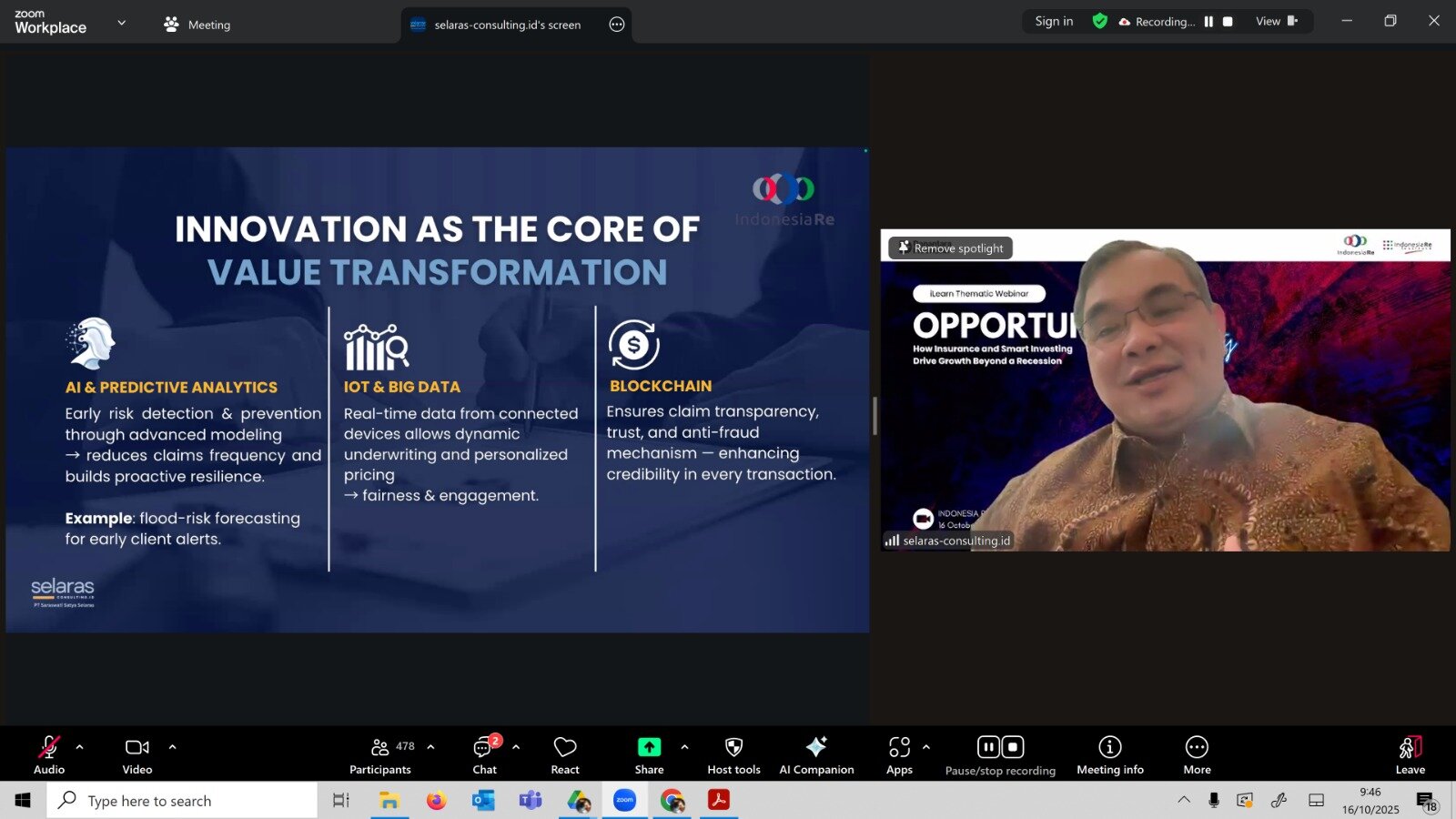The height and width of the screenshot is (819, 1456).
Task: Expand the video options chevron
Action: click(173, 747)
